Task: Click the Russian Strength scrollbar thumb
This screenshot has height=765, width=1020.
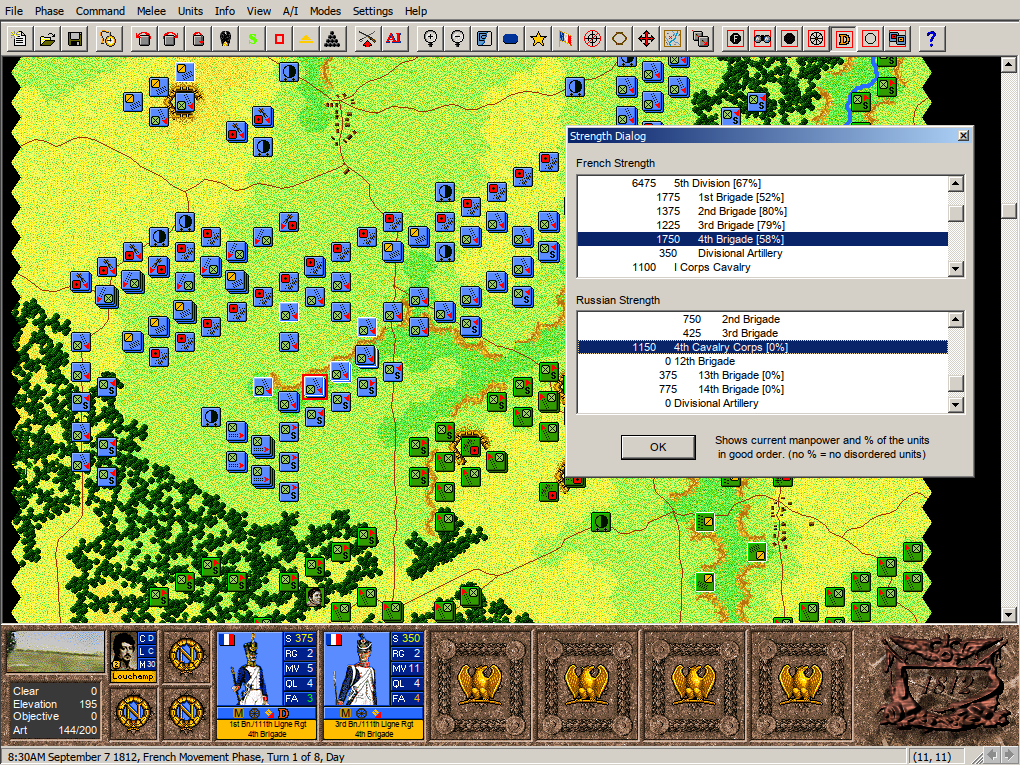Action: pos(955,382)
